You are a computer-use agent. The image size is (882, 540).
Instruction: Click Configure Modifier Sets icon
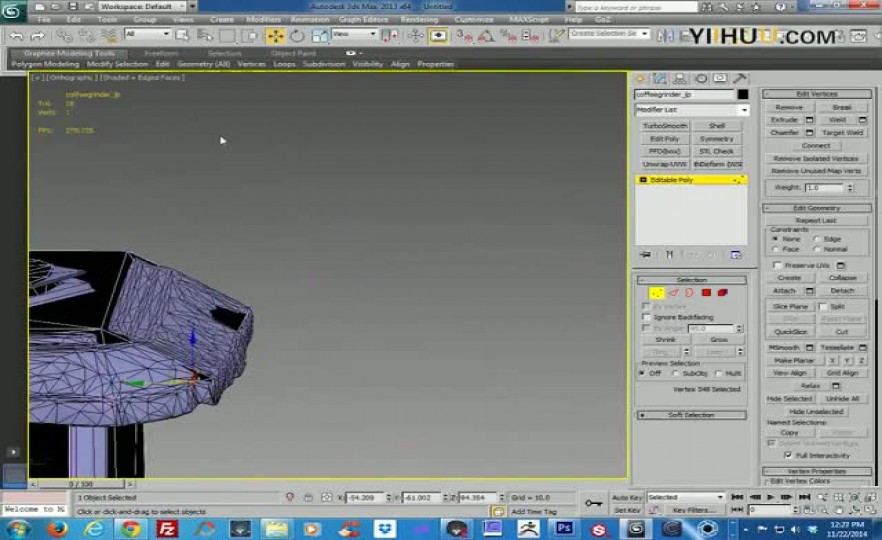pos(735,255)
